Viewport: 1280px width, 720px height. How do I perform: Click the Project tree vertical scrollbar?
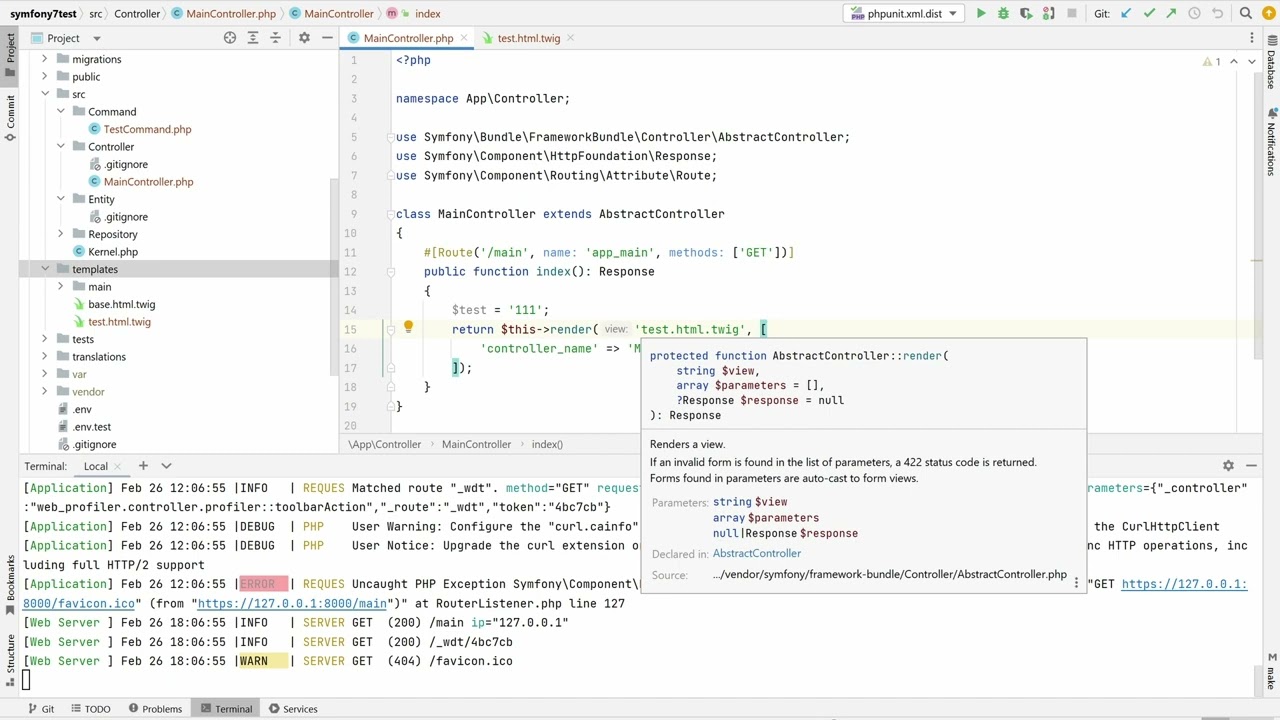(x=334, y=280)
